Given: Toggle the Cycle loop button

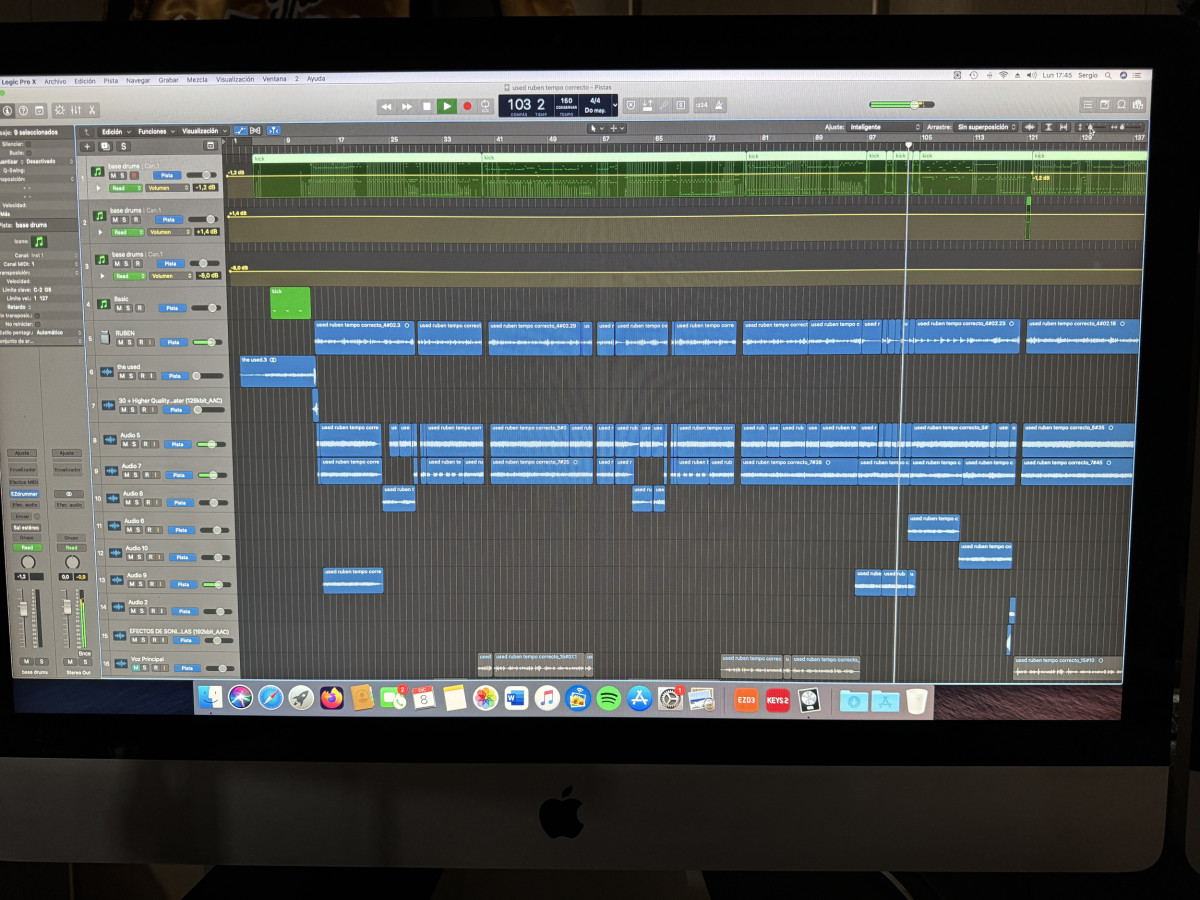Looking at the screenshot, I should click(x=486, y=106).
